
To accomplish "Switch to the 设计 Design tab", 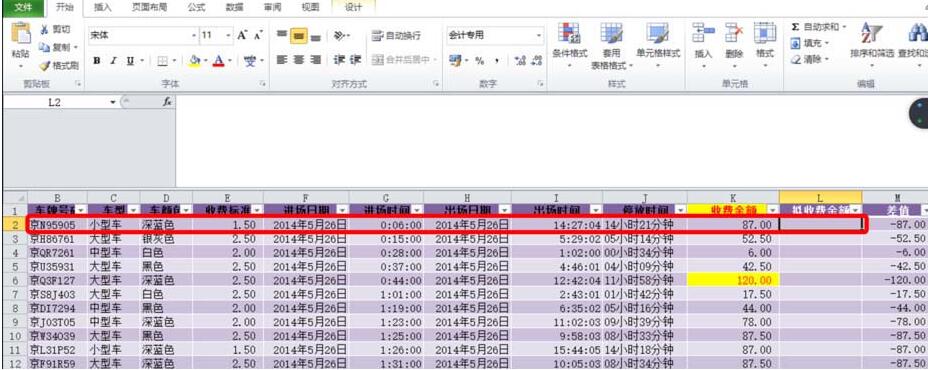I will pyautogui.click(x=353, y=8).
